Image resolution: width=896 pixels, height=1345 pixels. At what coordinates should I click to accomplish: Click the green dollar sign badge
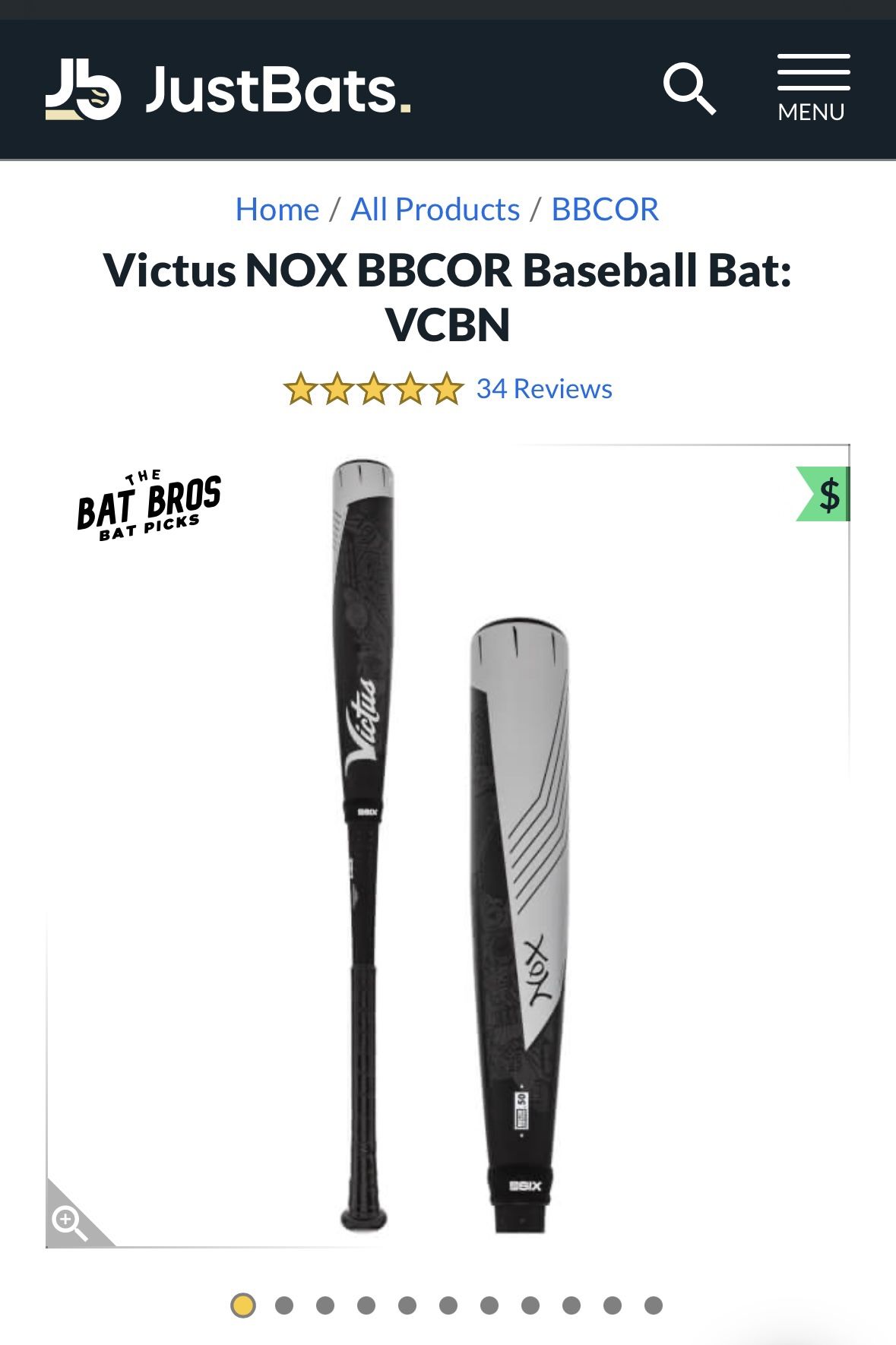point(823,494)
